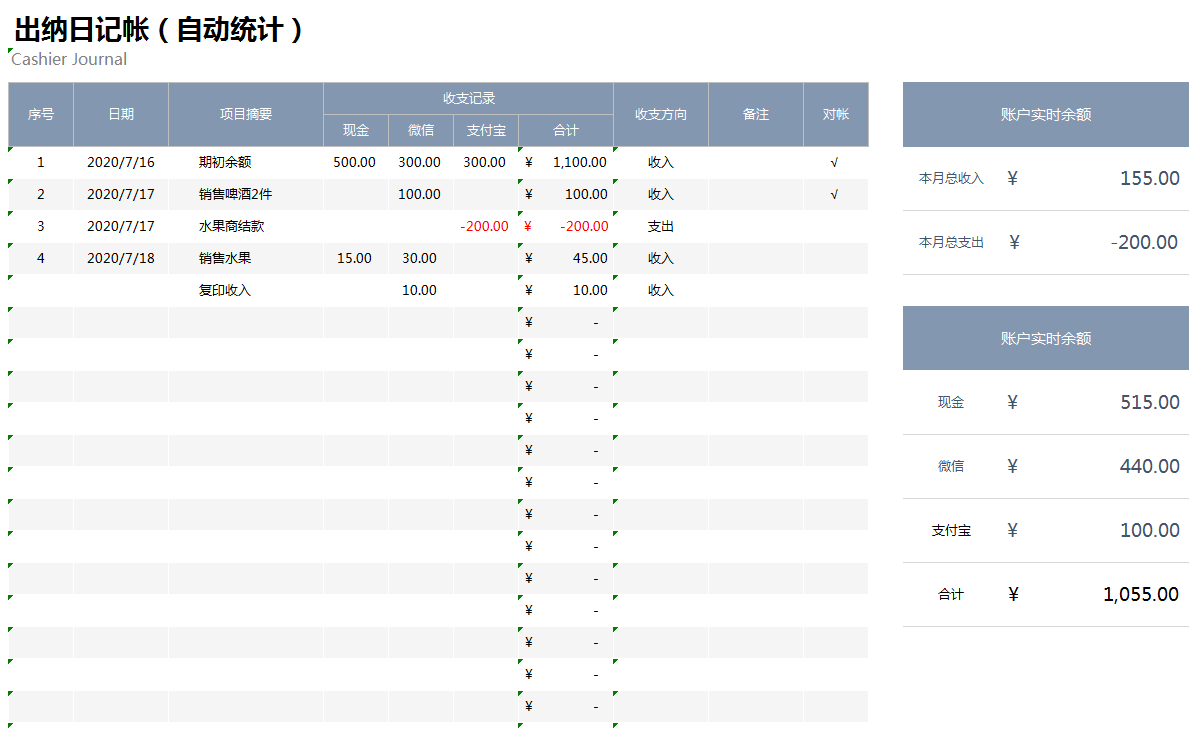Click the 1,100.00 total cell
The height and width of the screenshot is (730, 1194).
(x=578, y=162)
